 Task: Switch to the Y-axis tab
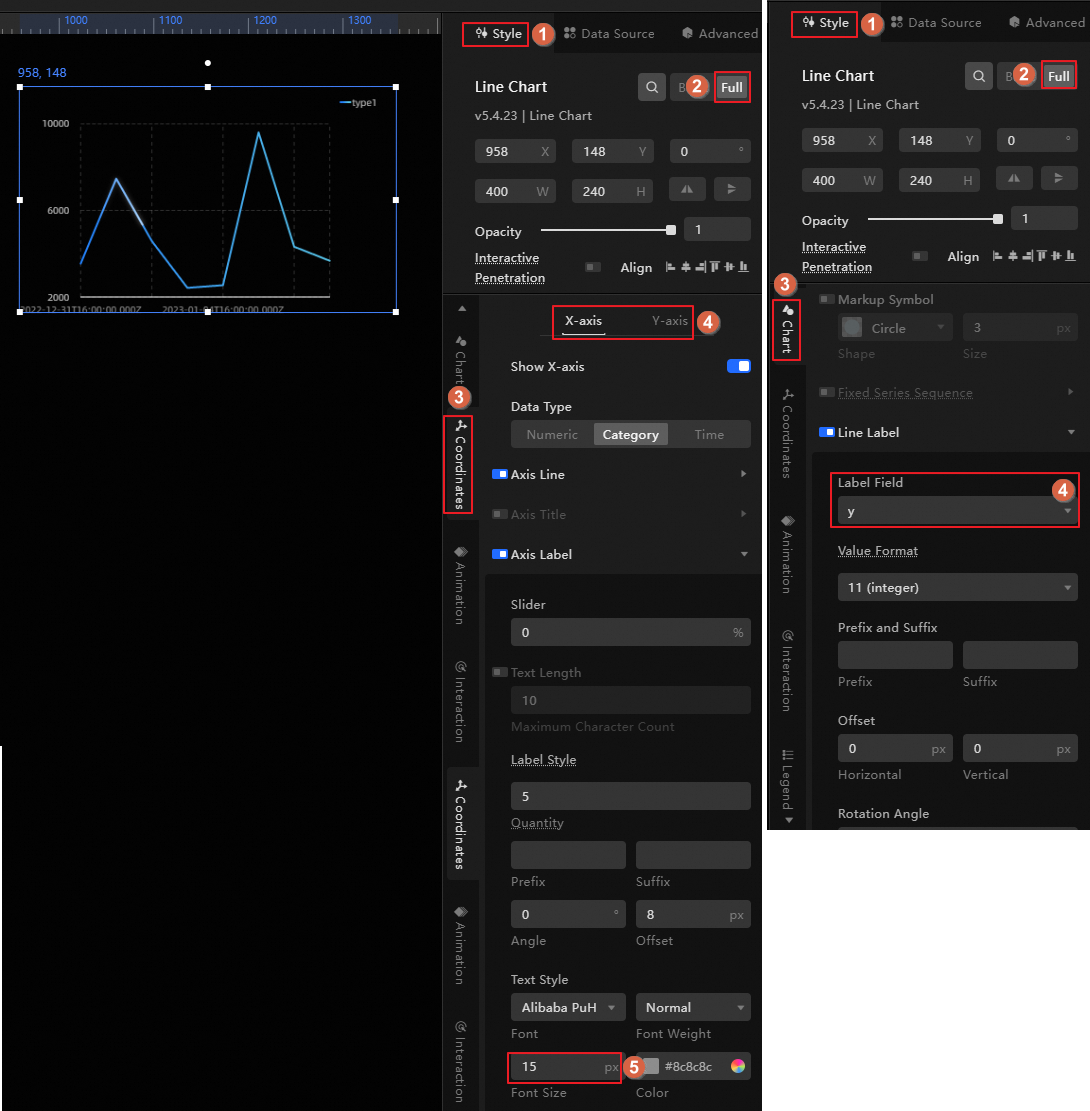click(x=670, y=321)
